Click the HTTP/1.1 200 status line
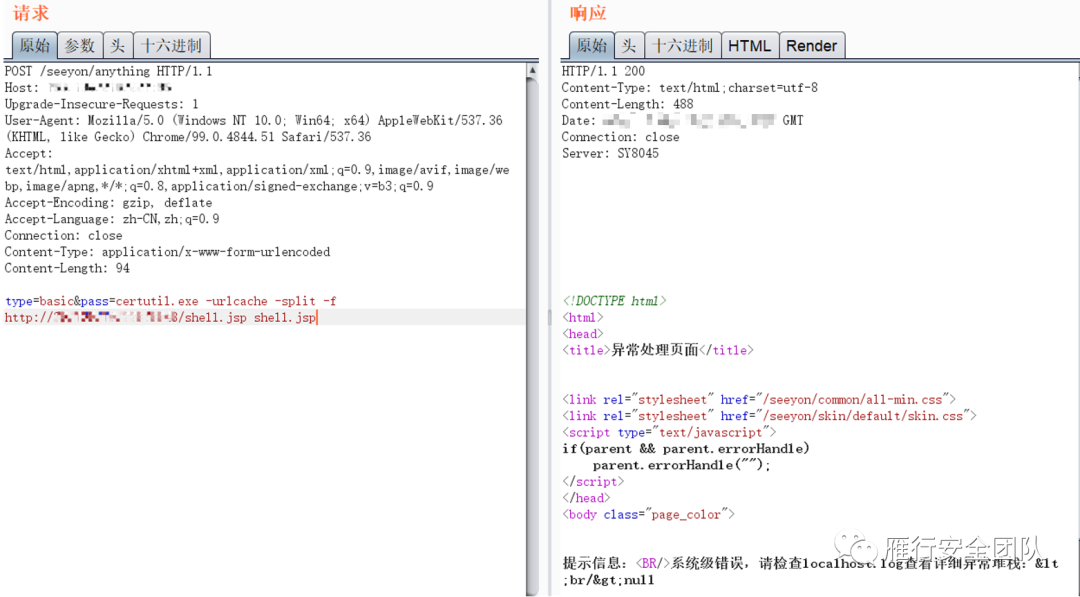The image size is (1080, 597). pos(603,72)
